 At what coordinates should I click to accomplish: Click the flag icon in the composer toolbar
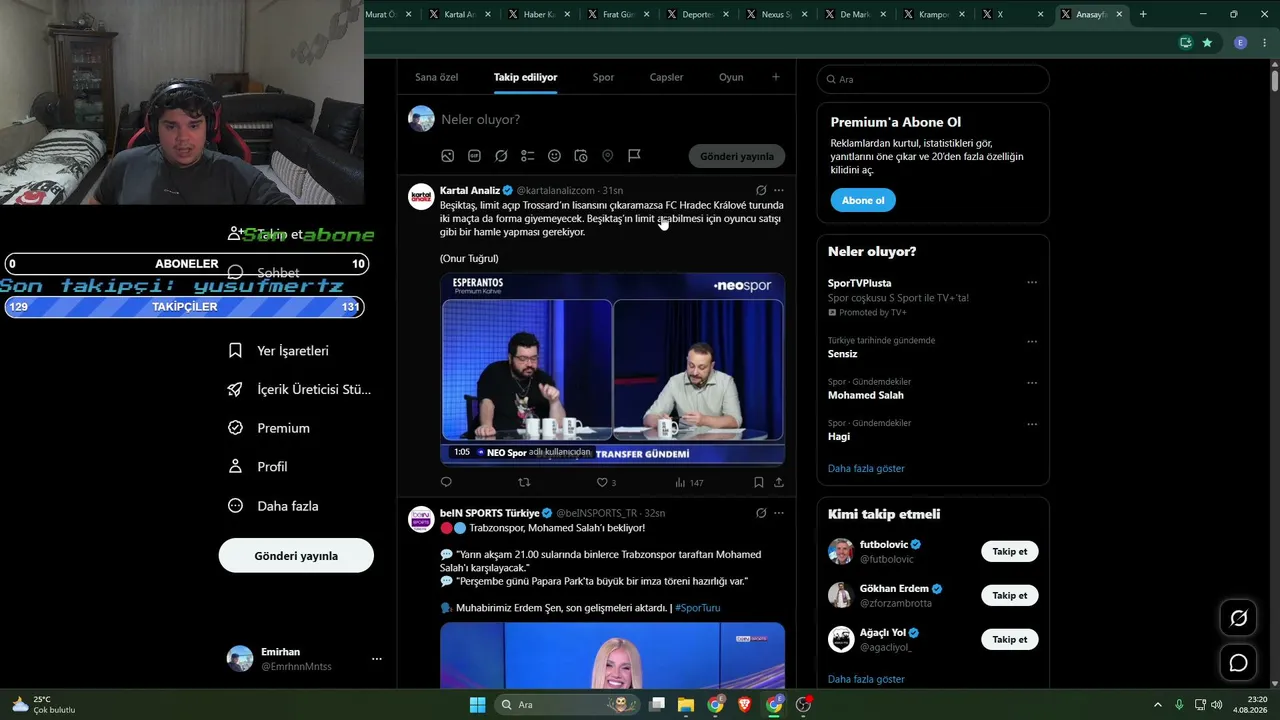click(x=634, y=156)
